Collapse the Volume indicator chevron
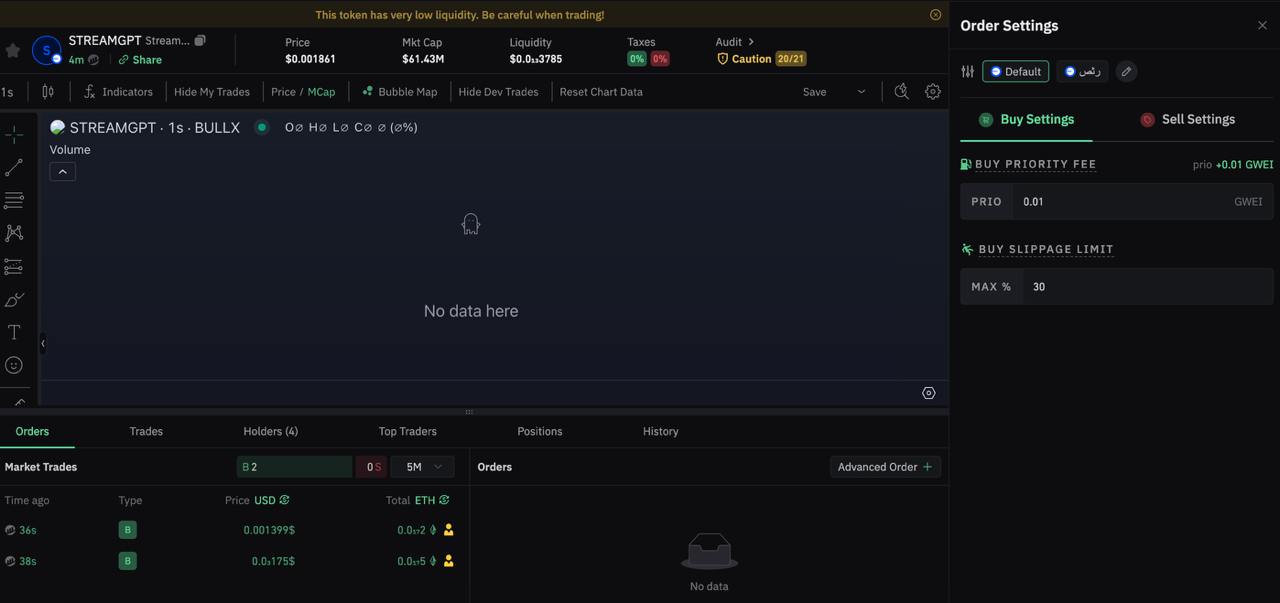The width and height of the screenshot is (1280, 603). (x=62, y=172)
